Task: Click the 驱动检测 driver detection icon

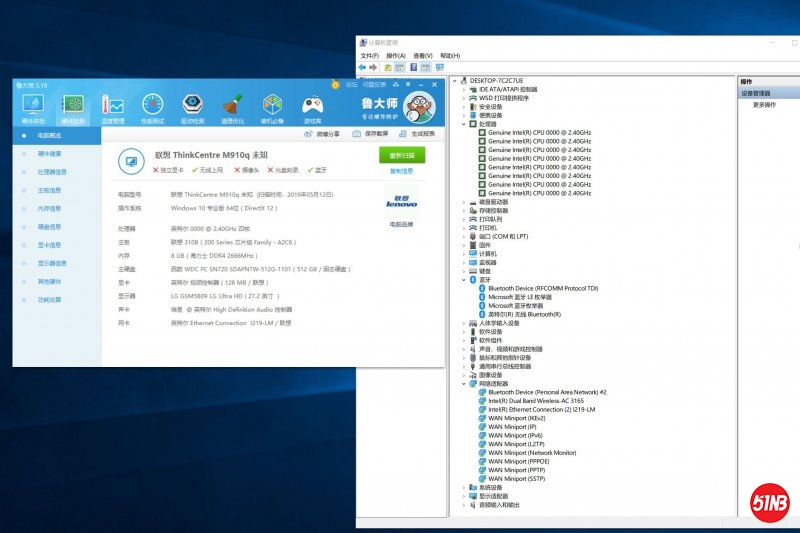Action: pos(192,107)
